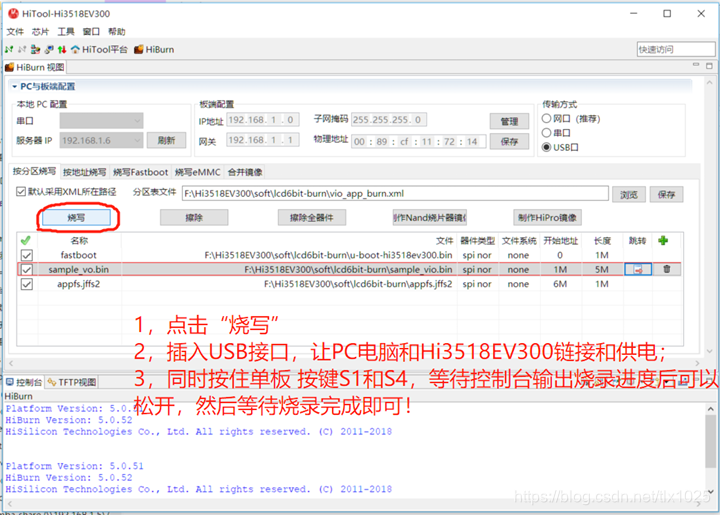Click the HiTool application logo icon
The height and width of the screenshot is (515, 720).
[x=13, y=13]
